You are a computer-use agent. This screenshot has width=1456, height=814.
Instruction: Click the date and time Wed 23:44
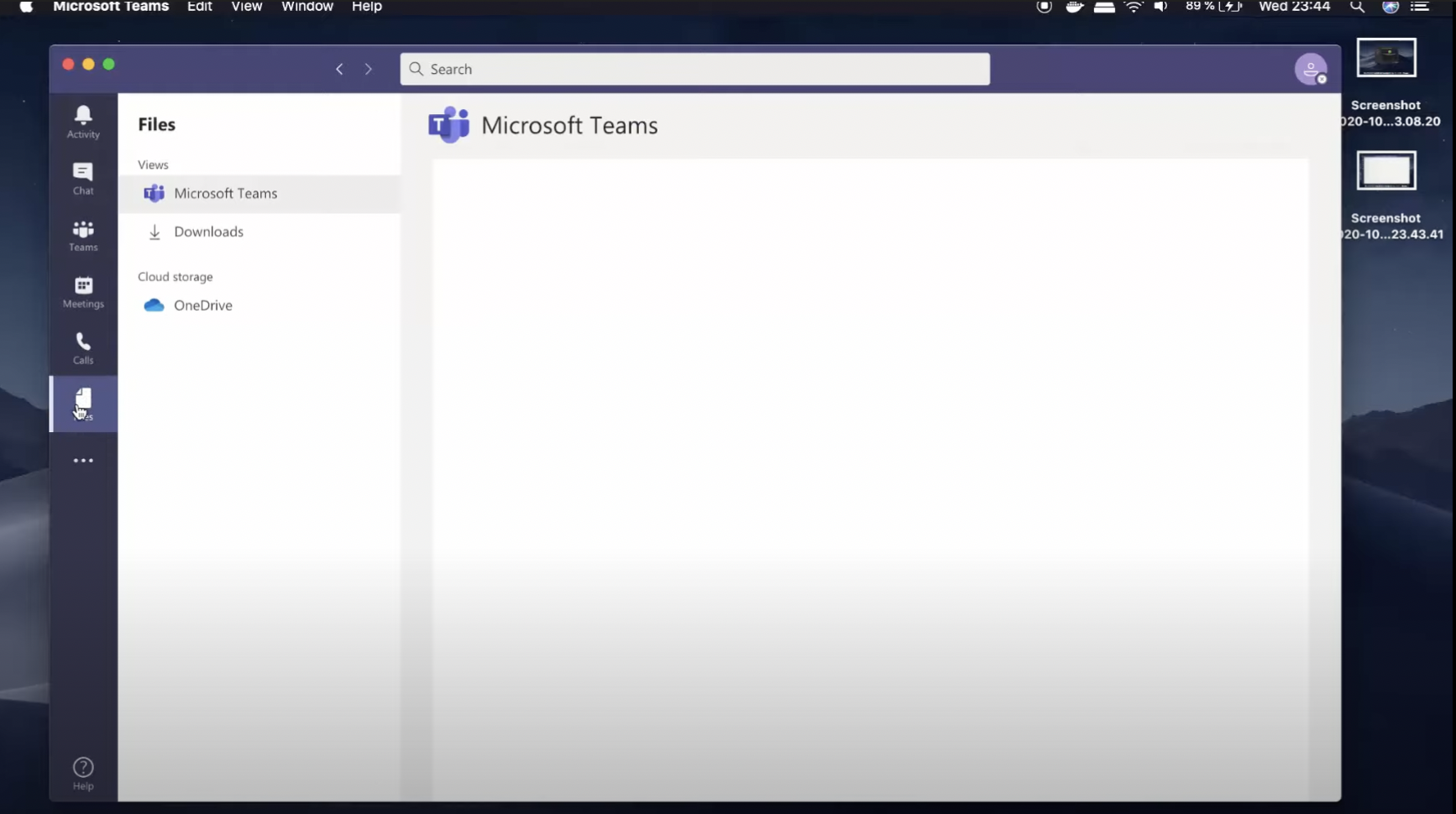pyautogui.click(x=1294, y=7)
